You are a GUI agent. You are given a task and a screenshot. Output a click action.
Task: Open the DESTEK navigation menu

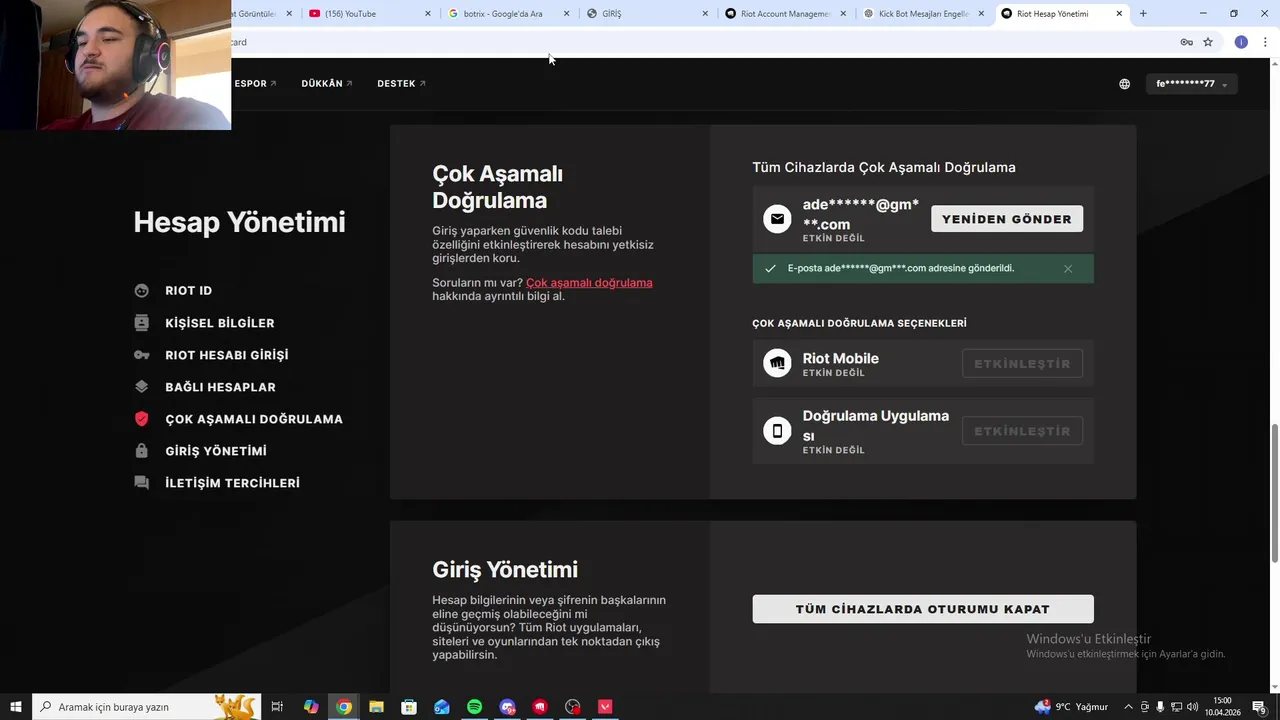402,84
